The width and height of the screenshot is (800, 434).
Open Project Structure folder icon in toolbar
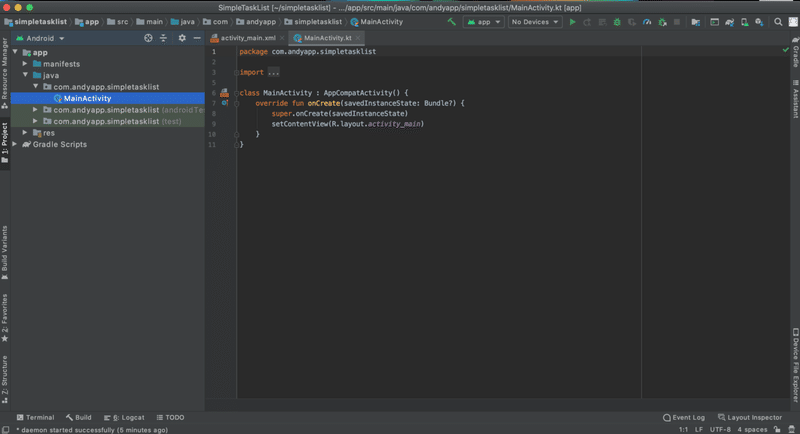click(x=695, y=22)
